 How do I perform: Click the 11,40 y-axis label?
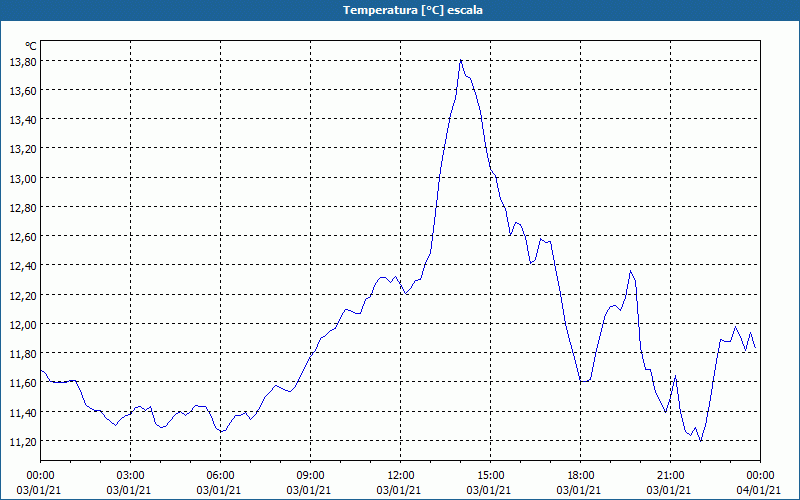22,412
